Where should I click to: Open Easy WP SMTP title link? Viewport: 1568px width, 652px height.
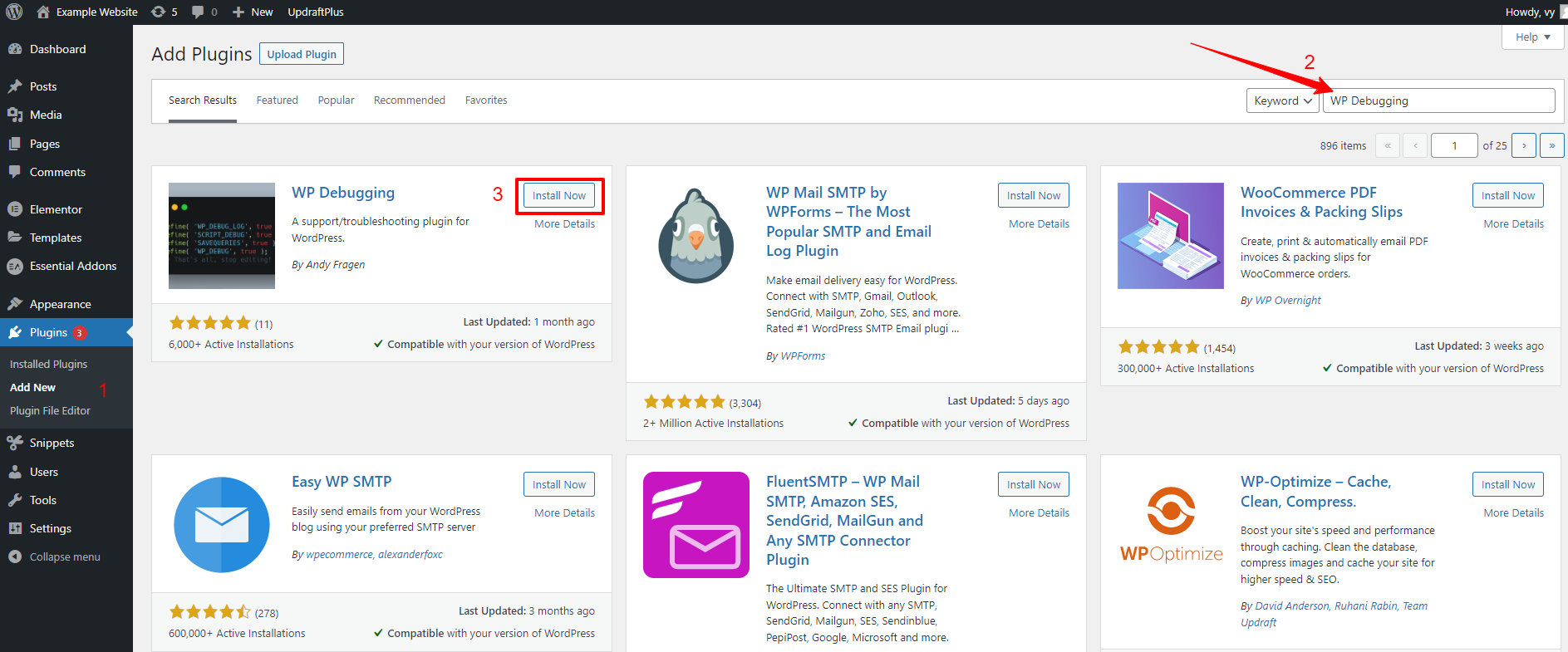[342, 482]
